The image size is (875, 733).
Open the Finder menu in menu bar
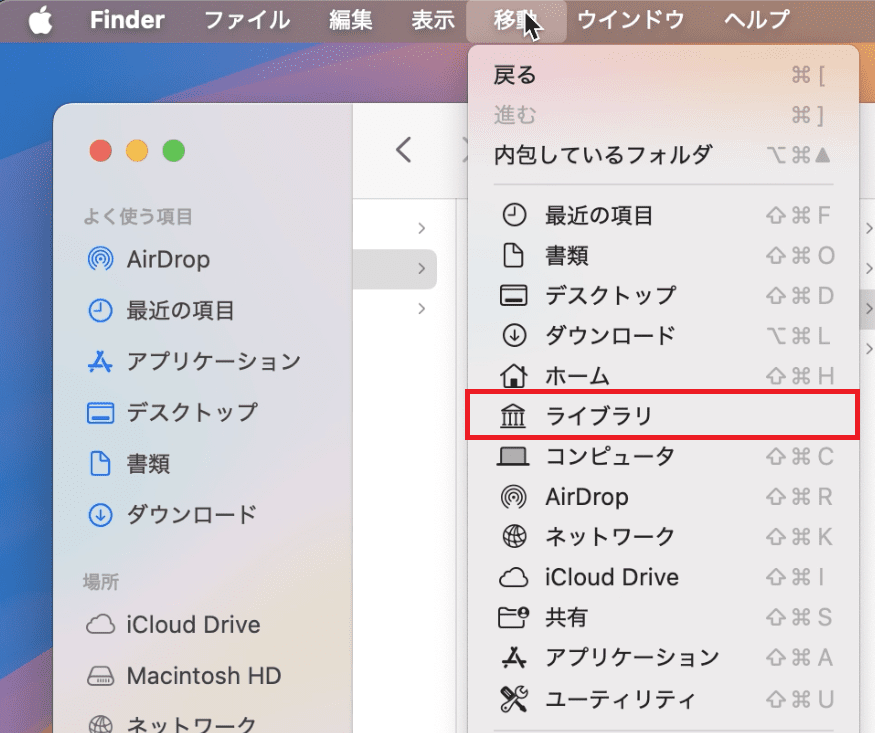[127, 21]
